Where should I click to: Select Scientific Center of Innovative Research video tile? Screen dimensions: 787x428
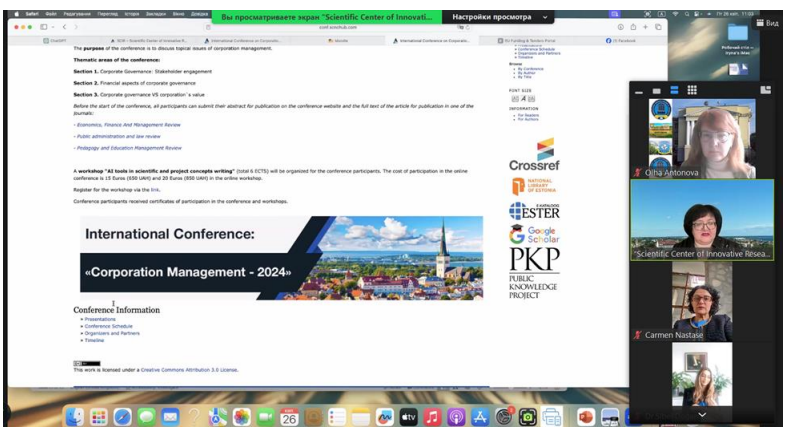[702, 220]
